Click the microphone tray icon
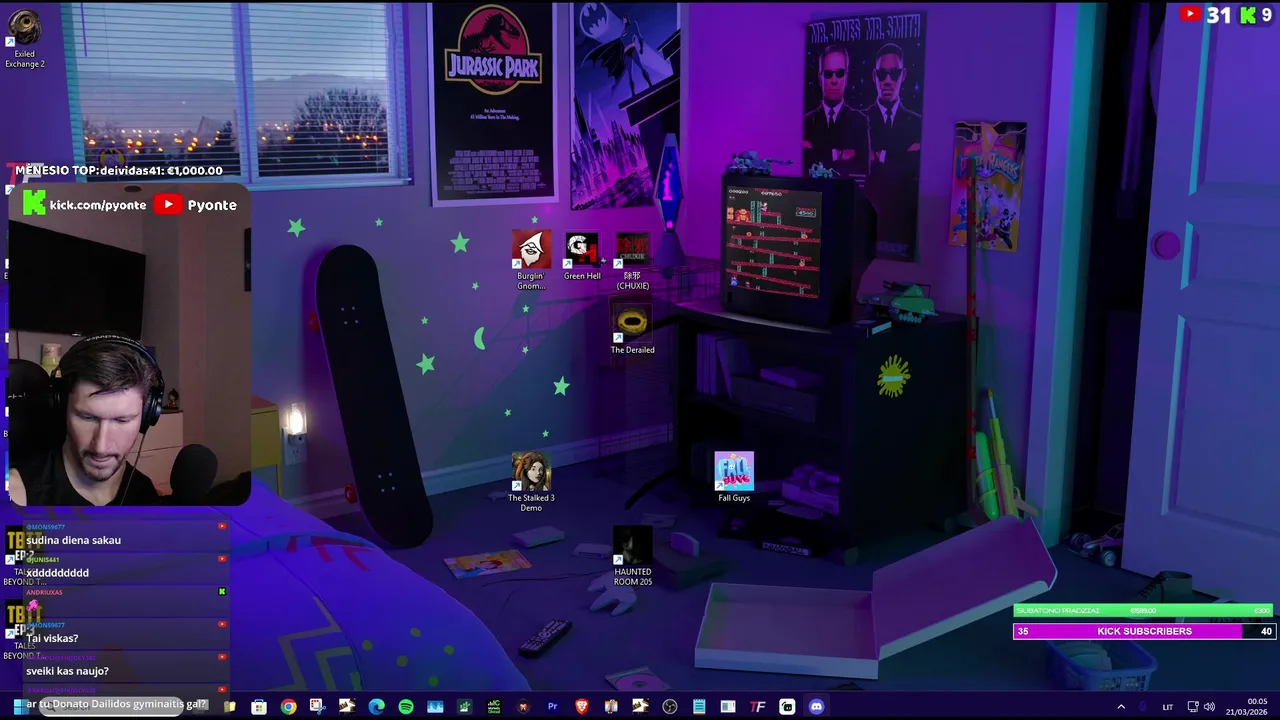 1143,707
